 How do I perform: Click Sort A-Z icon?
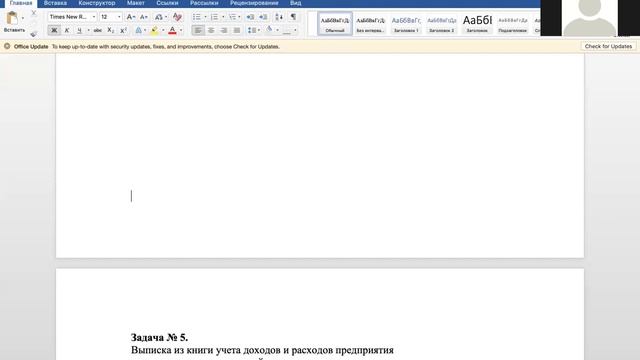[x=279, y=17]
